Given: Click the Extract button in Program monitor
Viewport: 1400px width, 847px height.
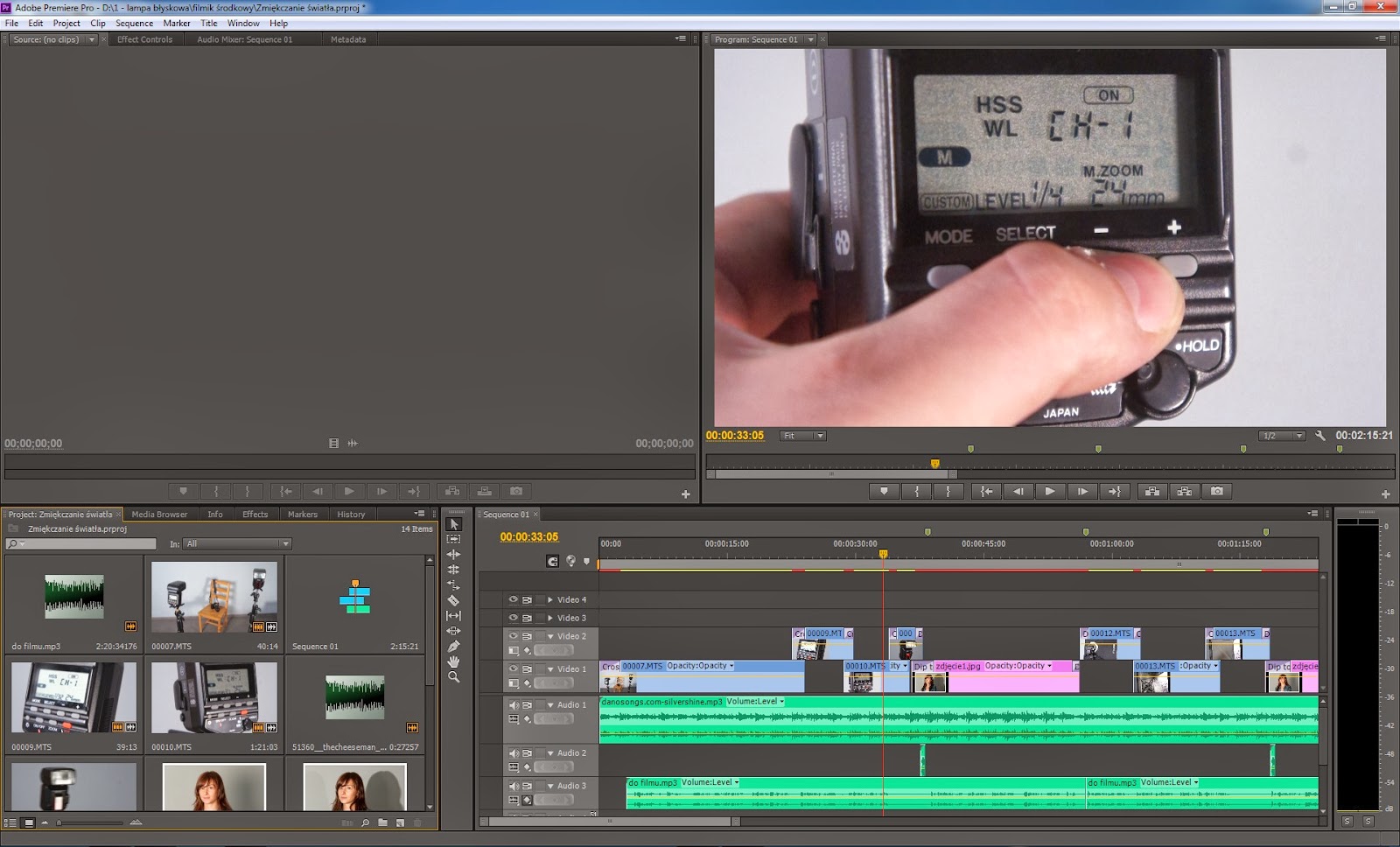Looking at the screenshot, I should click(1184, 491).
